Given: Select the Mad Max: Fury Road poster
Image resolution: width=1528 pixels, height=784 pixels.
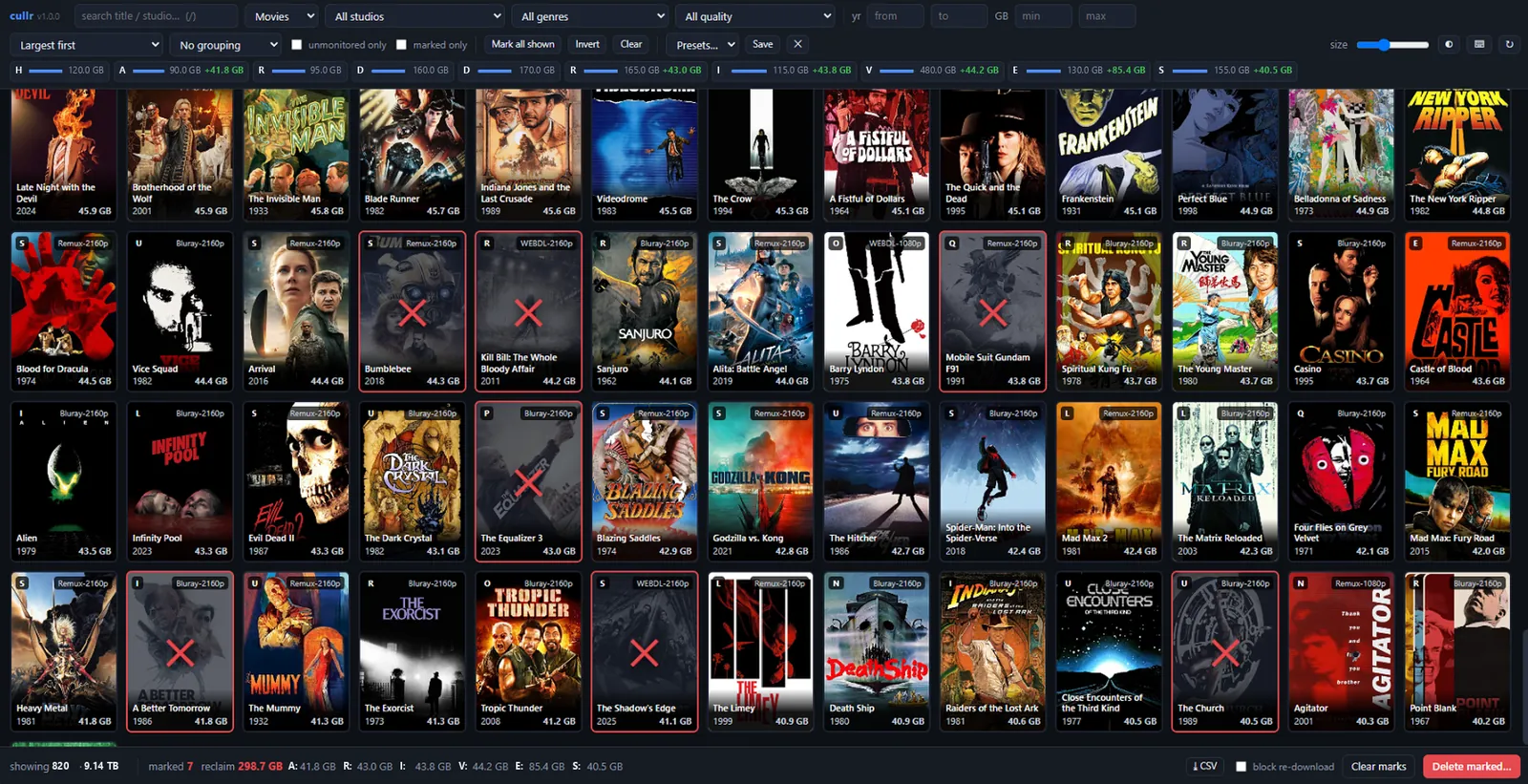Looking at the screenshot, I should [1457, 481].
